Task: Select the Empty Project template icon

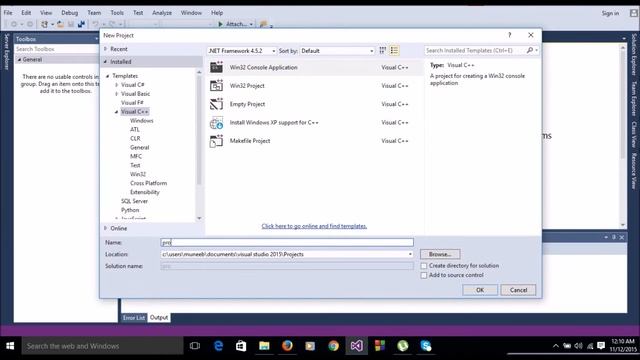Action: click(216, 104)
